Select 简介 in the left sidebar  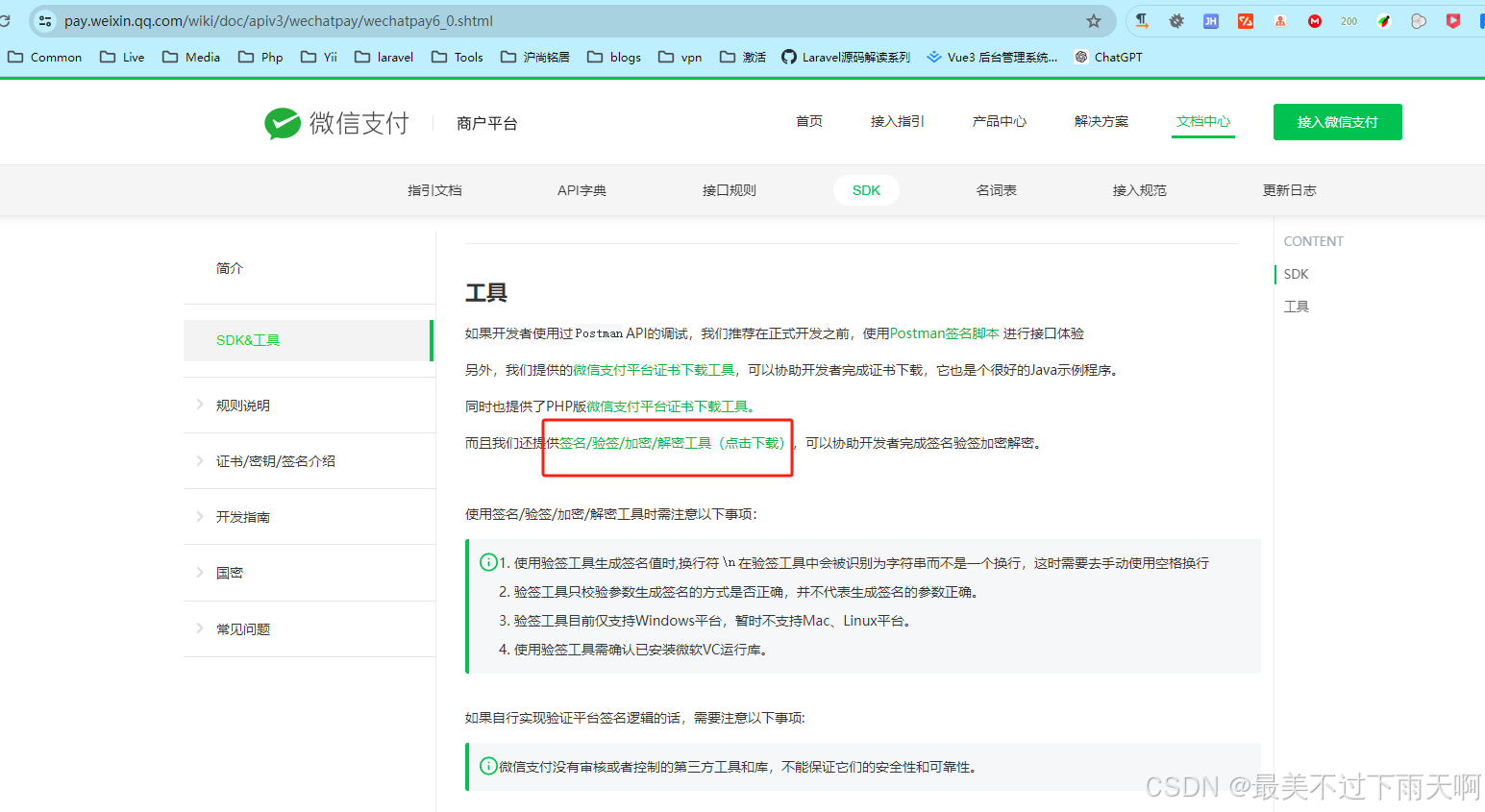230,268
